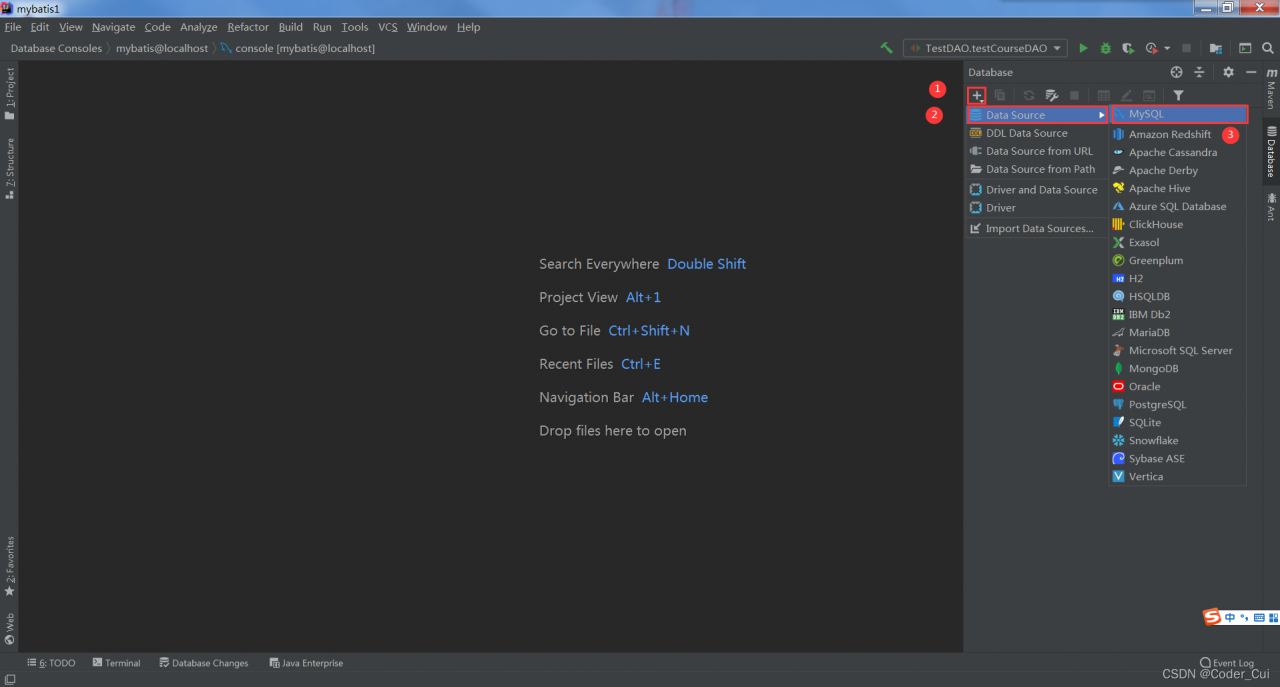This screenshot has height=687, width=1280.
Task: Open the Edit menu
Action: (40, 27)
